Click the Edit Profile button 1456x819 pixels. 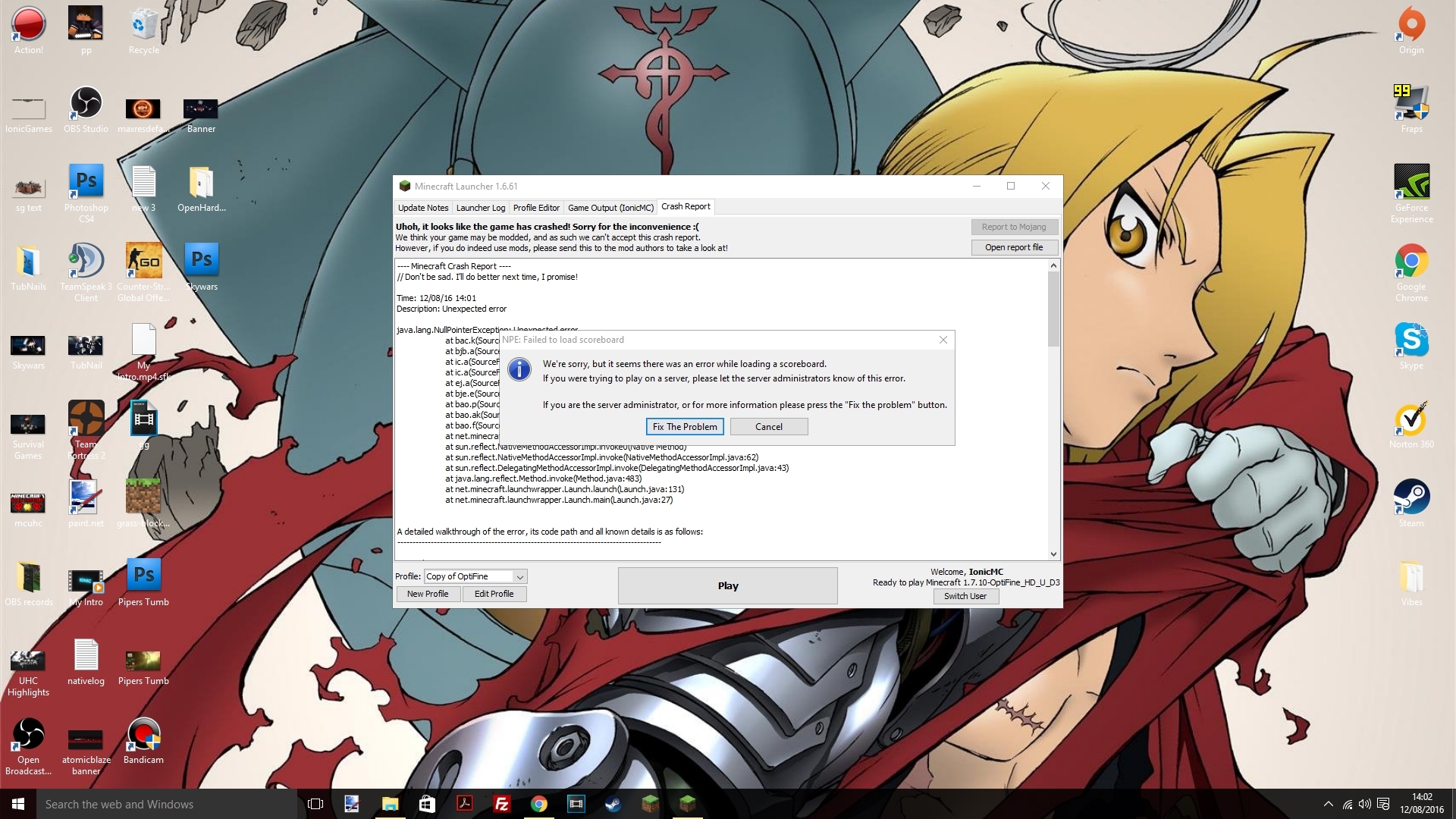click(x=494, y=595)
